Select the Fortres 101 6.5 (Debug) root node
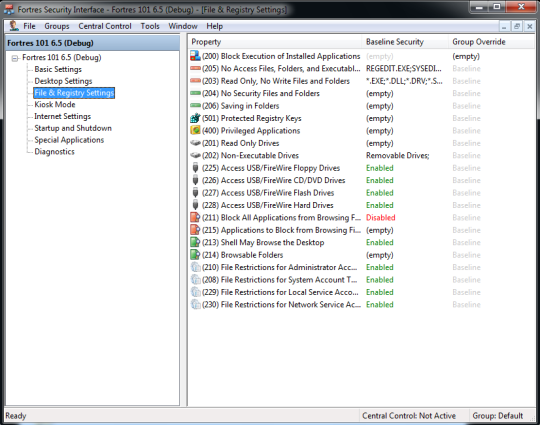540x425 pixels. point(62,57)
